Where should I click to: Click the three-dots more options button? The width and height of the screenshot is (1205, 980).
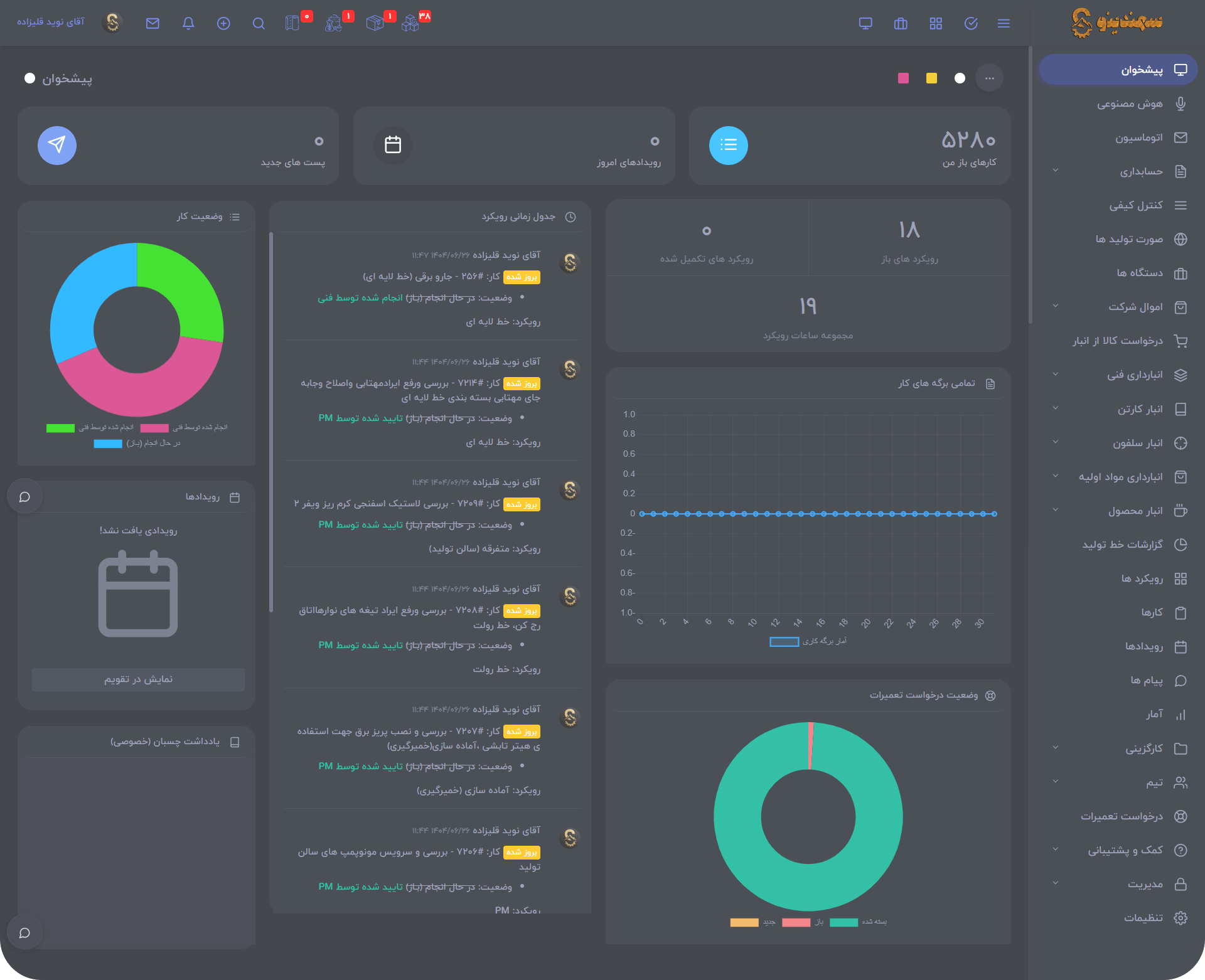click(x=989, y=78)
